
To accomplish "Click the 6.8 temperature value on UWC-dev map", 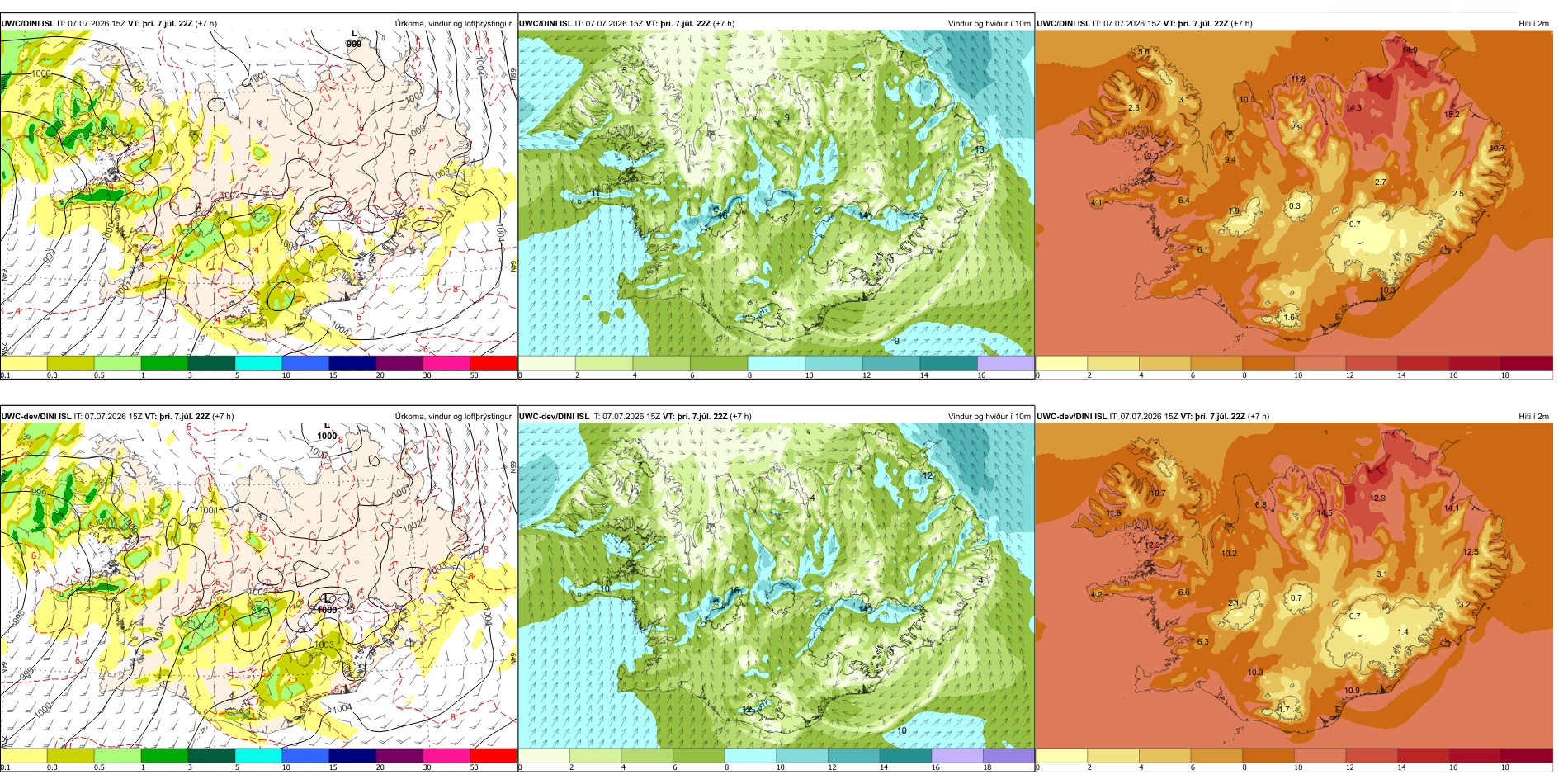I will coord(1260,504).
